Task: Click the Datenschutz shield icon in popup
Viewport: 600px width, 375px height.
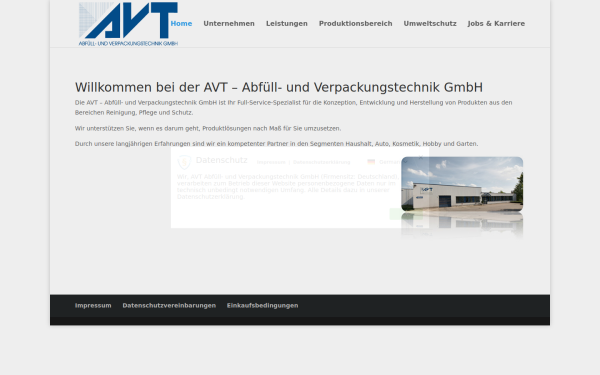Action: [184, 162]
